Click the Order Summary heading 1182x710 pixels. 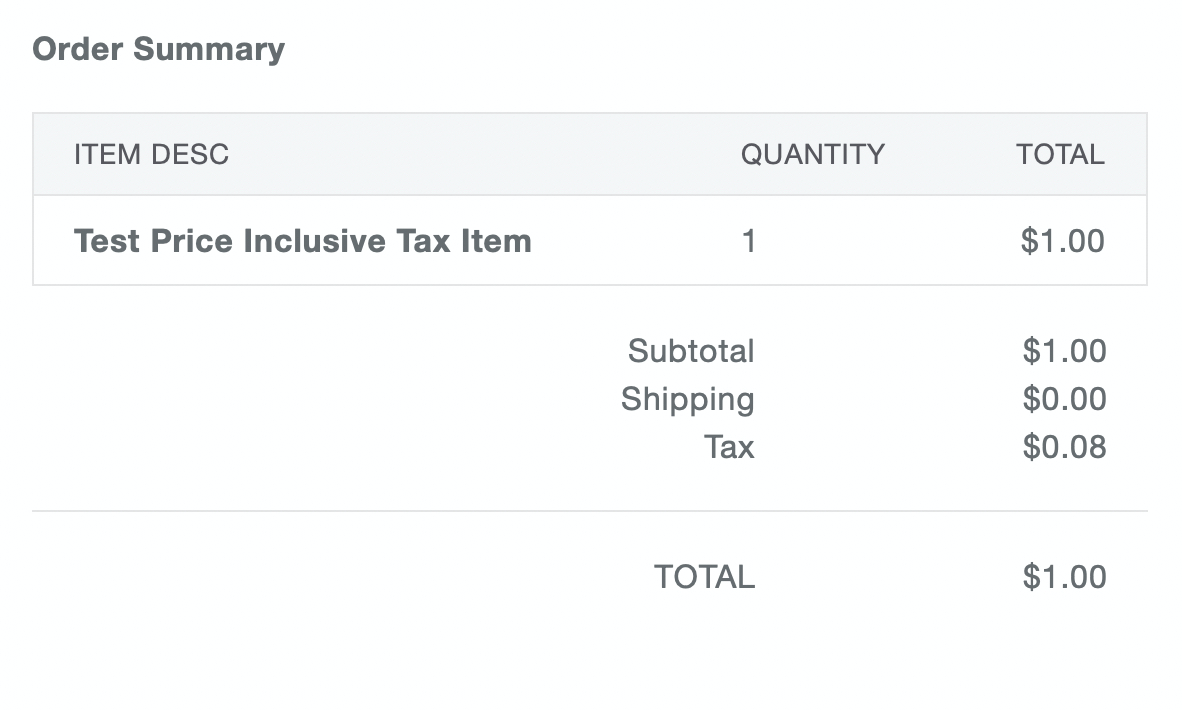(158, 49)
